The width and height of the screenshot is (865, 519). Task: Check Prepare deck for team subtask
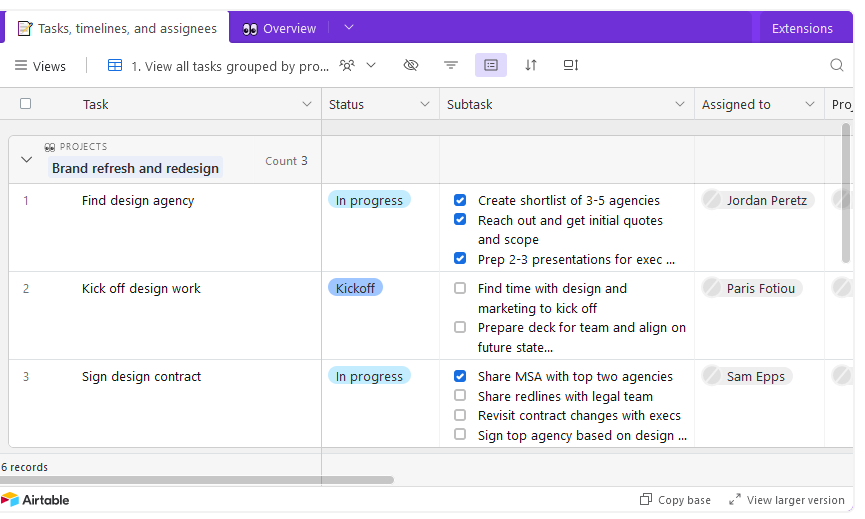460,327
